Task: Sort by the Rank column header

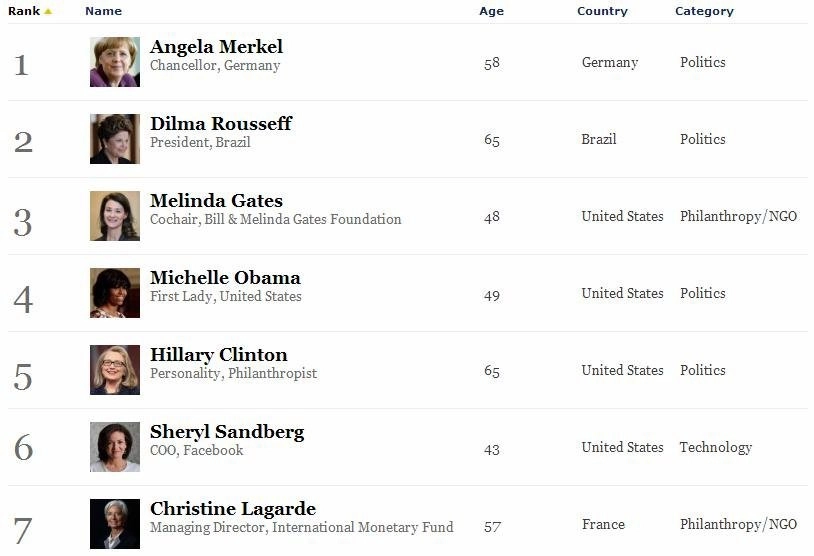Action: pos(24,11)
